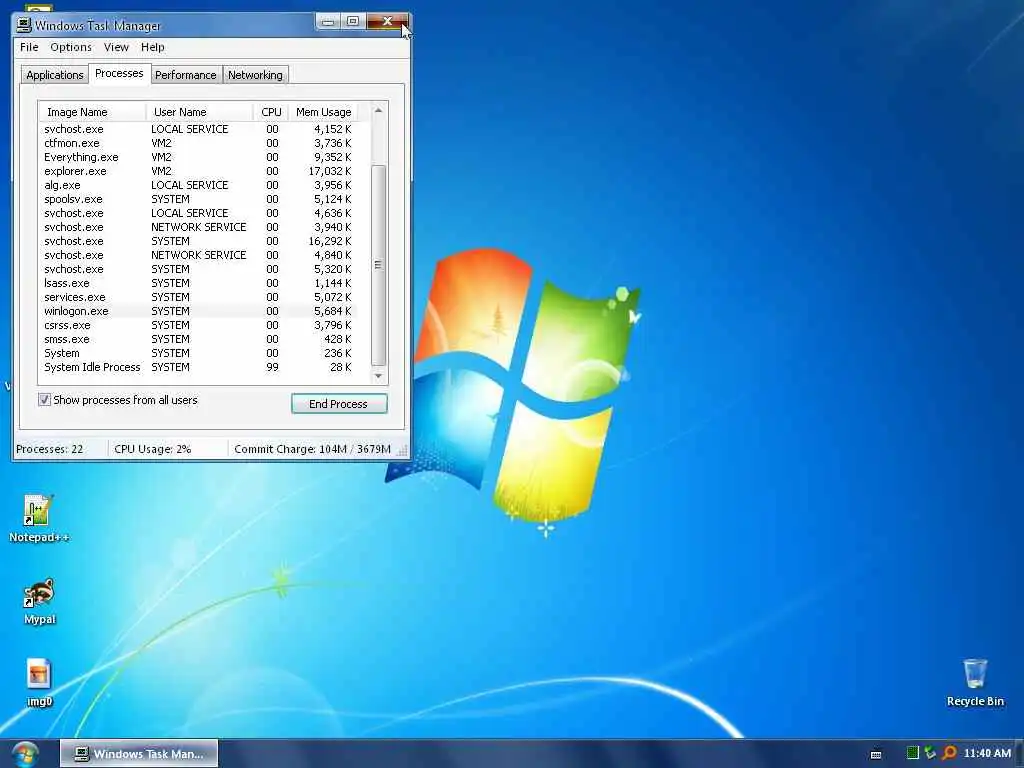Select the lsass.exe process row

pos(198,283)
